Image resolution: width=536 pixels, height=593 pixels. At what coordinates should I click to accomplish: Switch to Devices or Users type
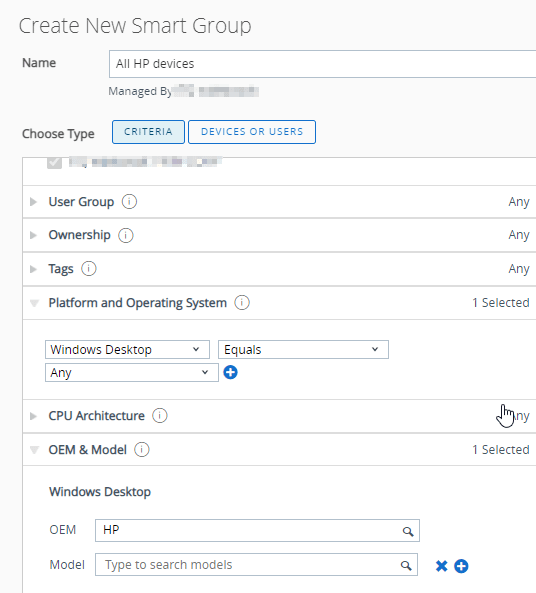pos(252,132)
